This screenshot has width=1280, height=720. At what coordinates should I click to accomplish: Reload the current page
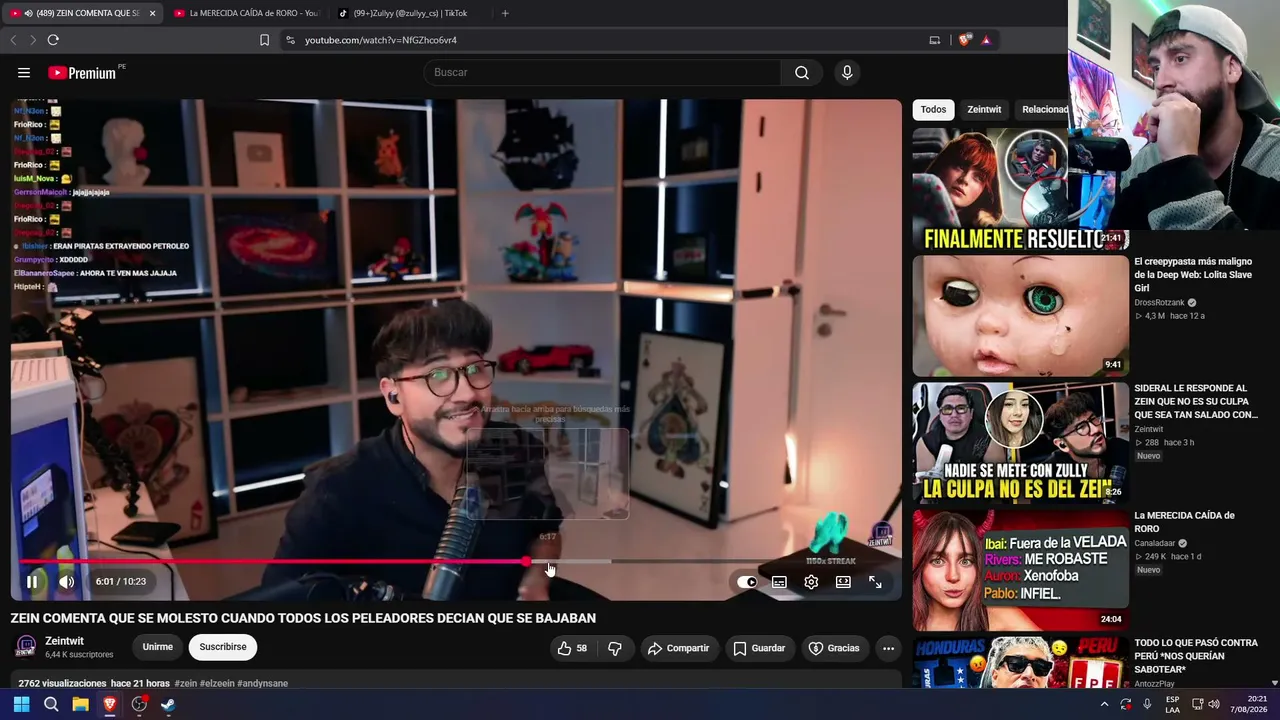point(53,40)
